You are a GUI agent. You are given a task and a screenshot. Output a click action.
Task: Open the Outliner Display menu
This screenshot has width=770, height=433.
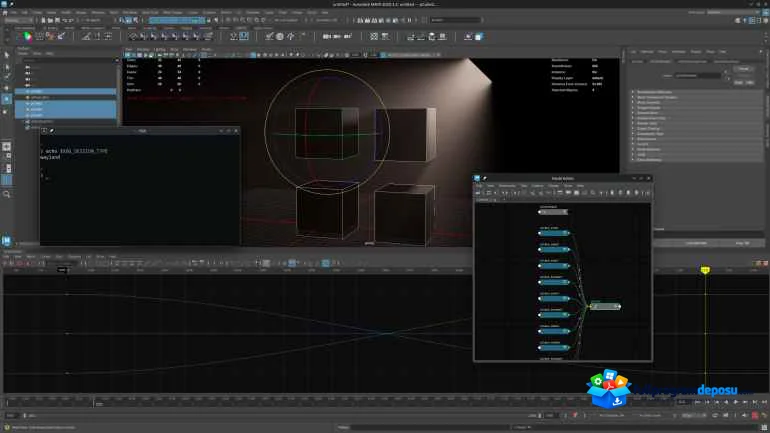24,53
